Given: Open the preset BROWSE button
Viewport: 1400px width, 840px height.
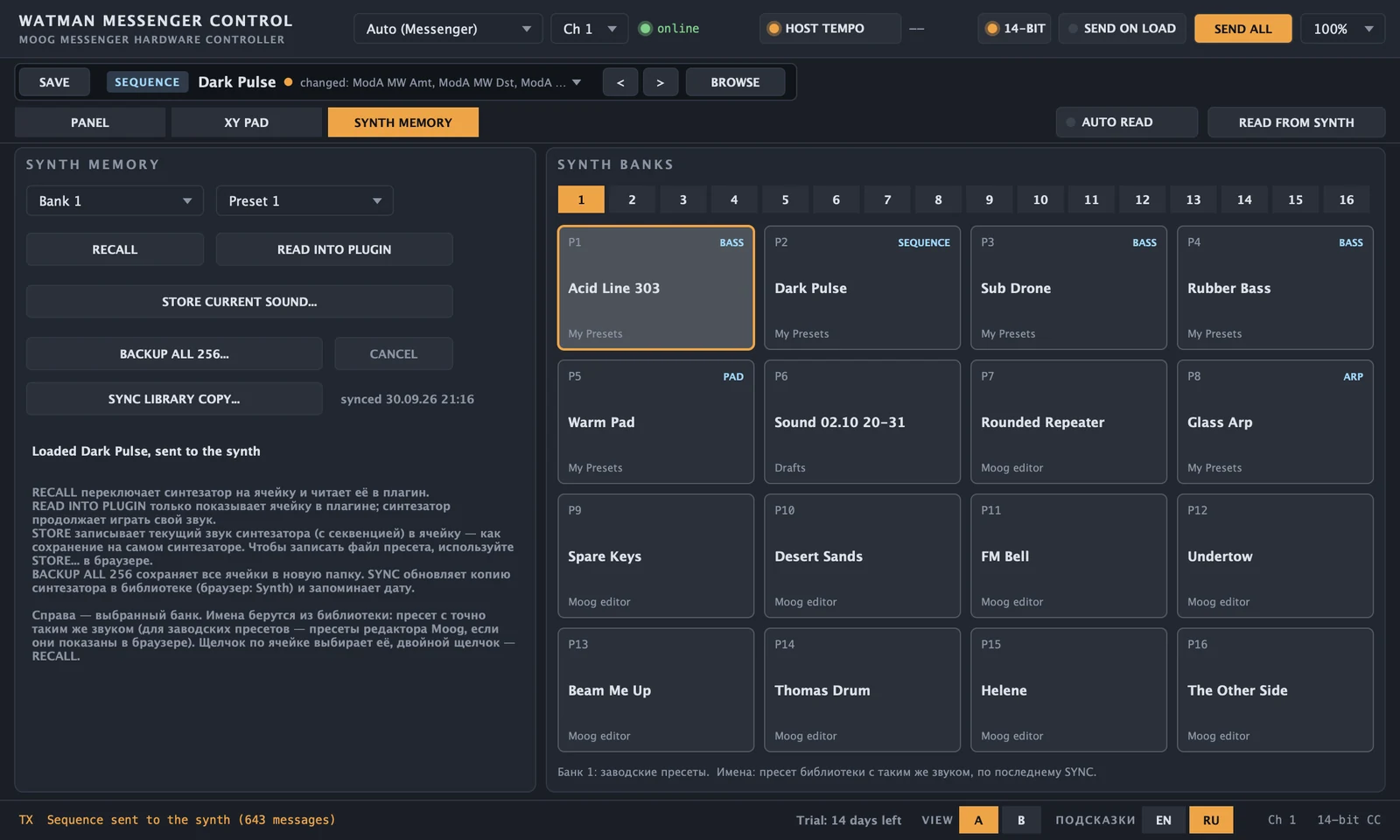Looking at the screenshot, I should point(735,82).
